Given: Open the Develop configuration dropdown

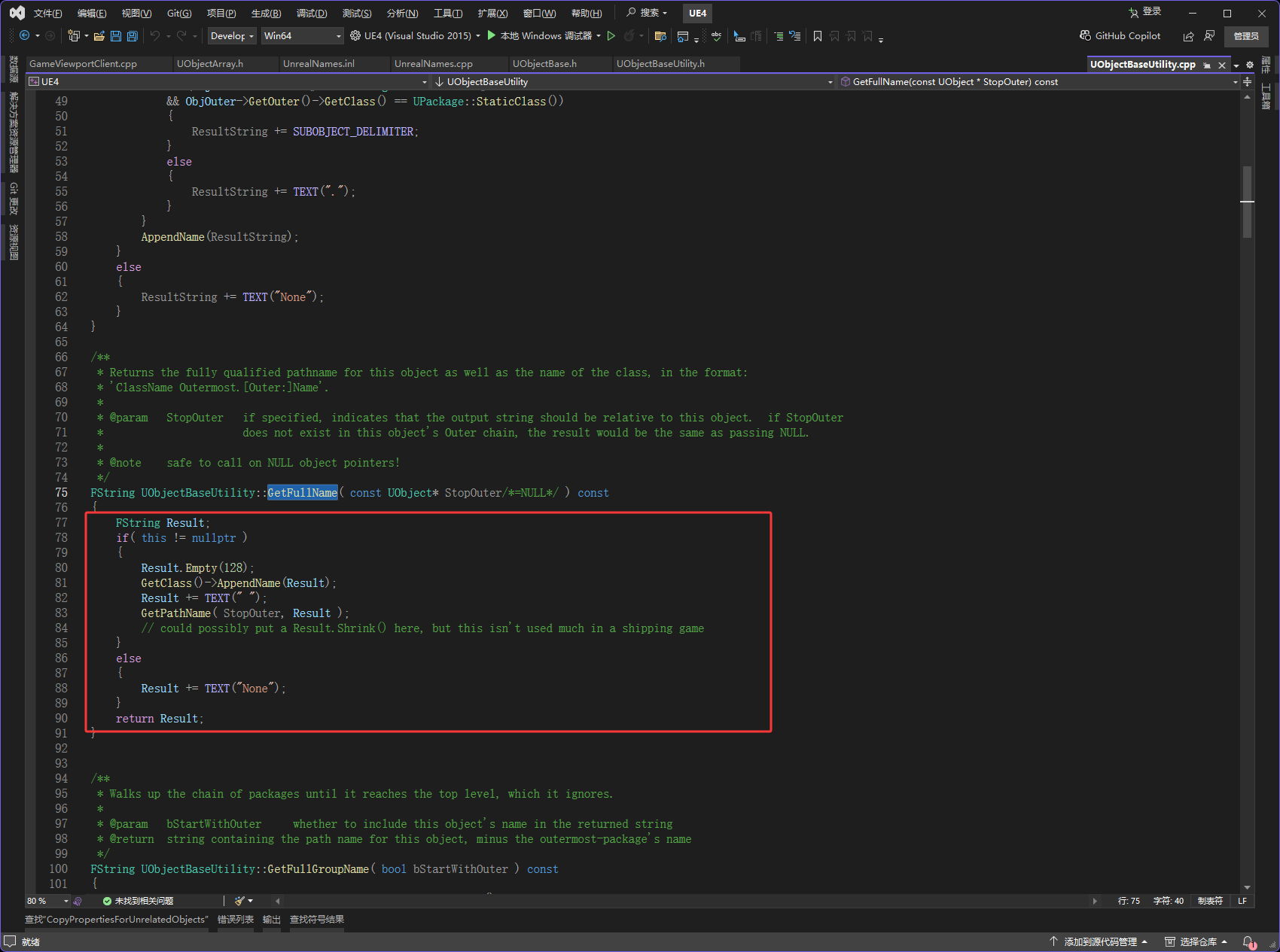Looking at the screenshot, I should tap(232, 35).
